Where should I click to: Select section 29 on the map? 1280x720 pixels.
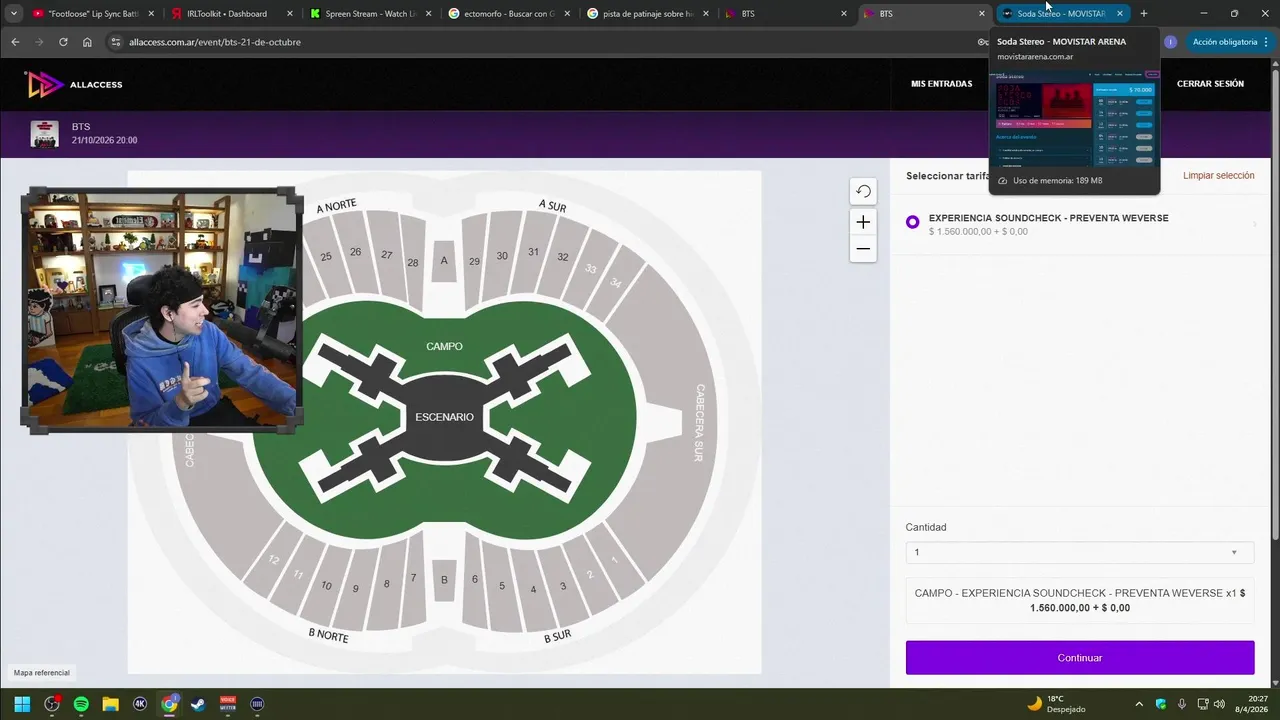click(474, 261)
